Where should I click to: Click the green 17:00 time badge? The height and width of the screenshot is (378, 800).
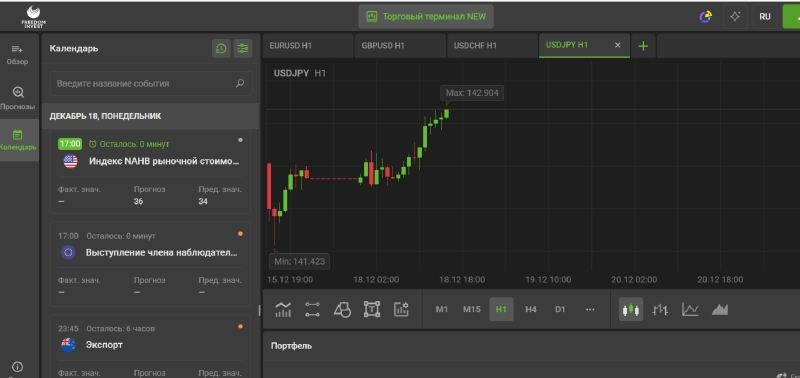(x=69, y=144)
